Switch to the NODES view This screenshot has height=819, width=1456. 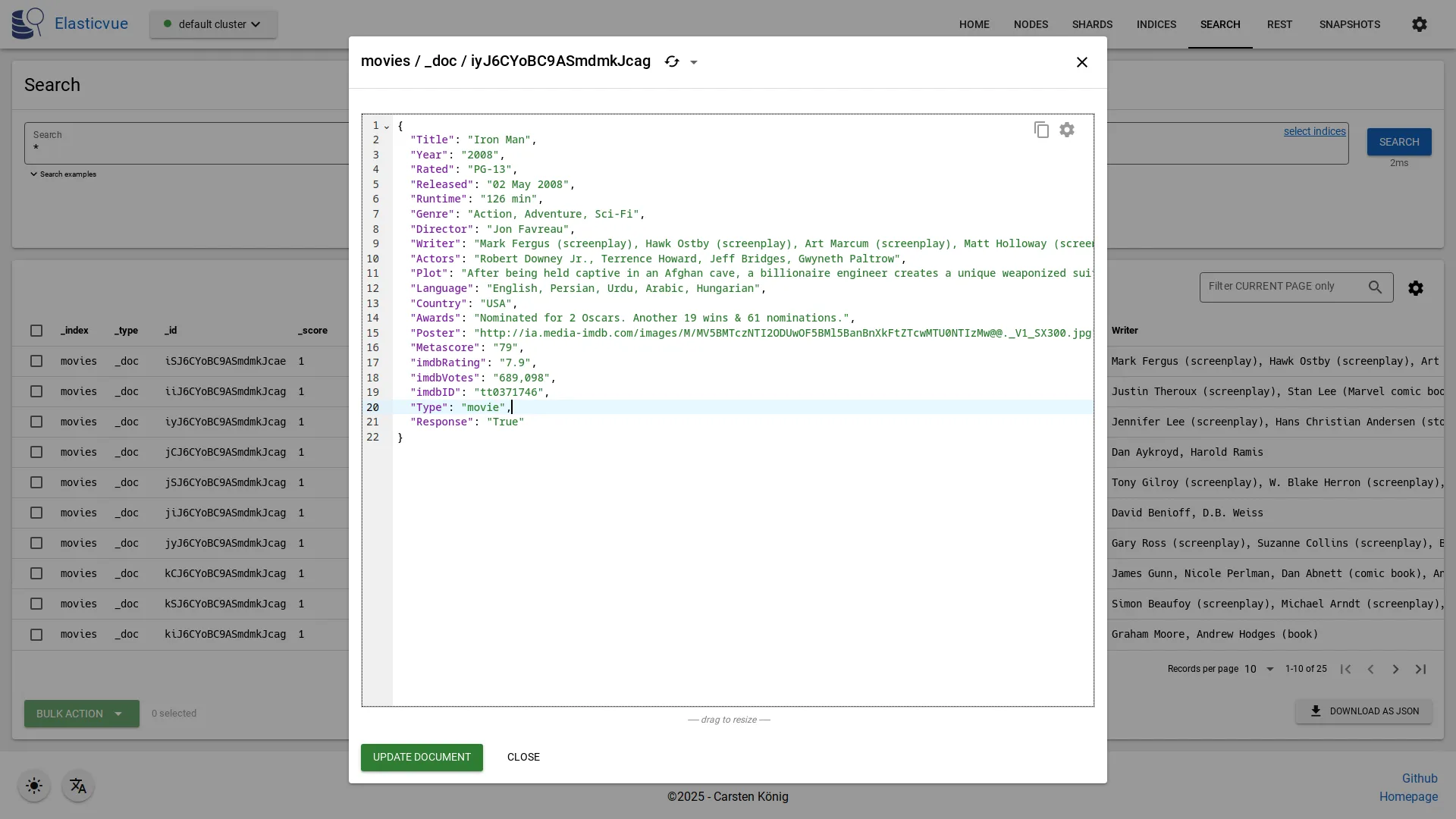pos(1031,24)
